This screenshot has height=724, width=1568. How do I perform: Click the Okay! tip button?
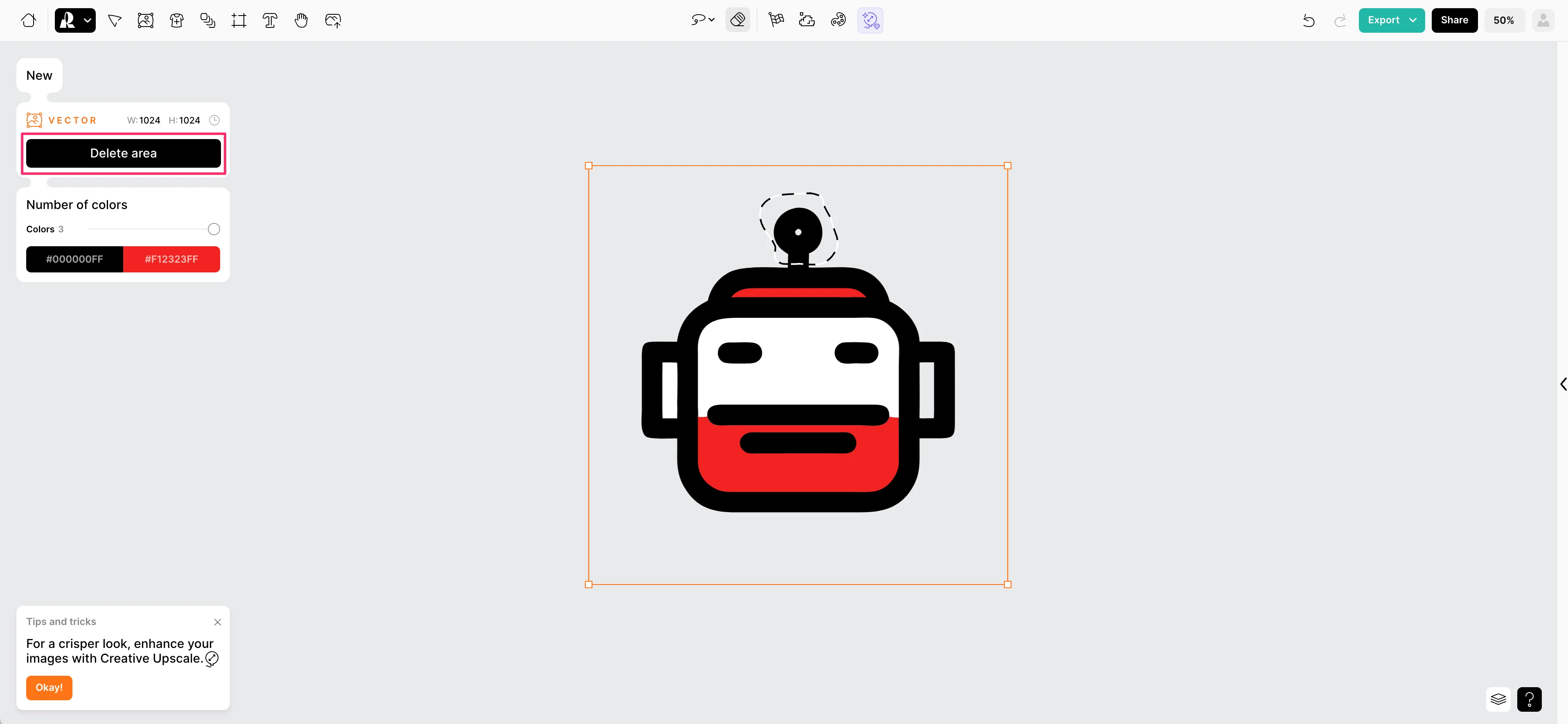point(49,688)
